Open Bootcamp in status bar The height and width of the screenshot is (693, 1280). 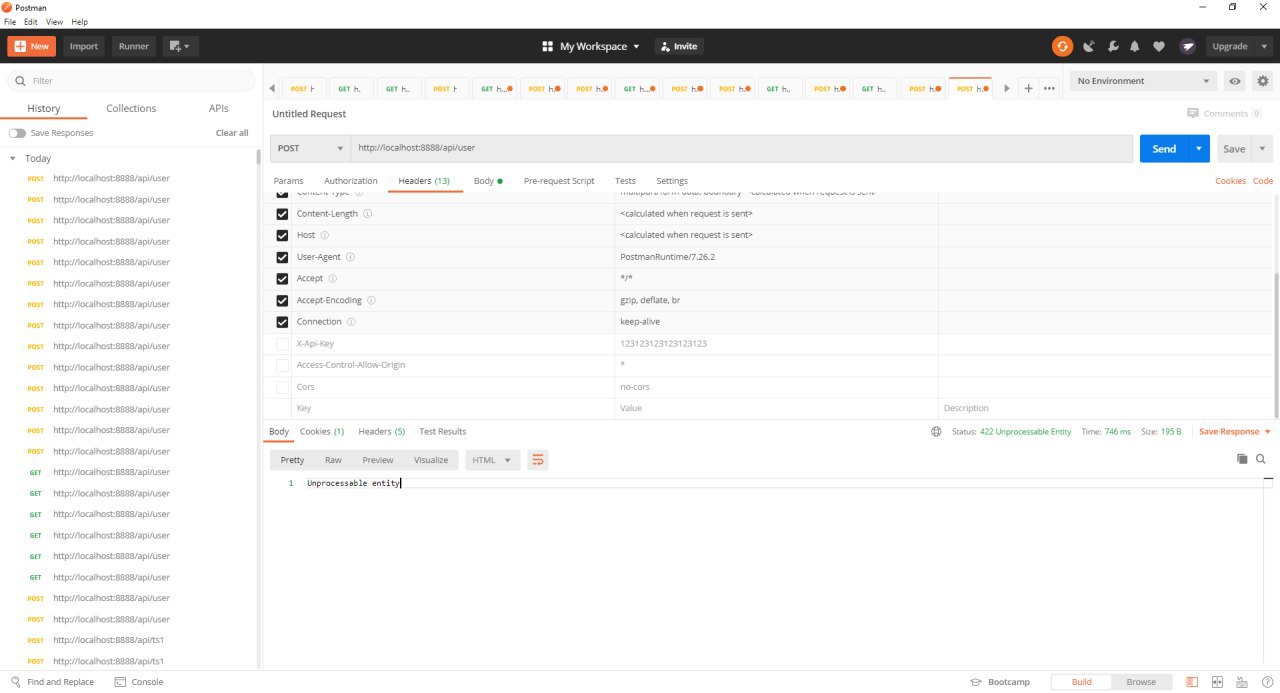click(1000, 682)
